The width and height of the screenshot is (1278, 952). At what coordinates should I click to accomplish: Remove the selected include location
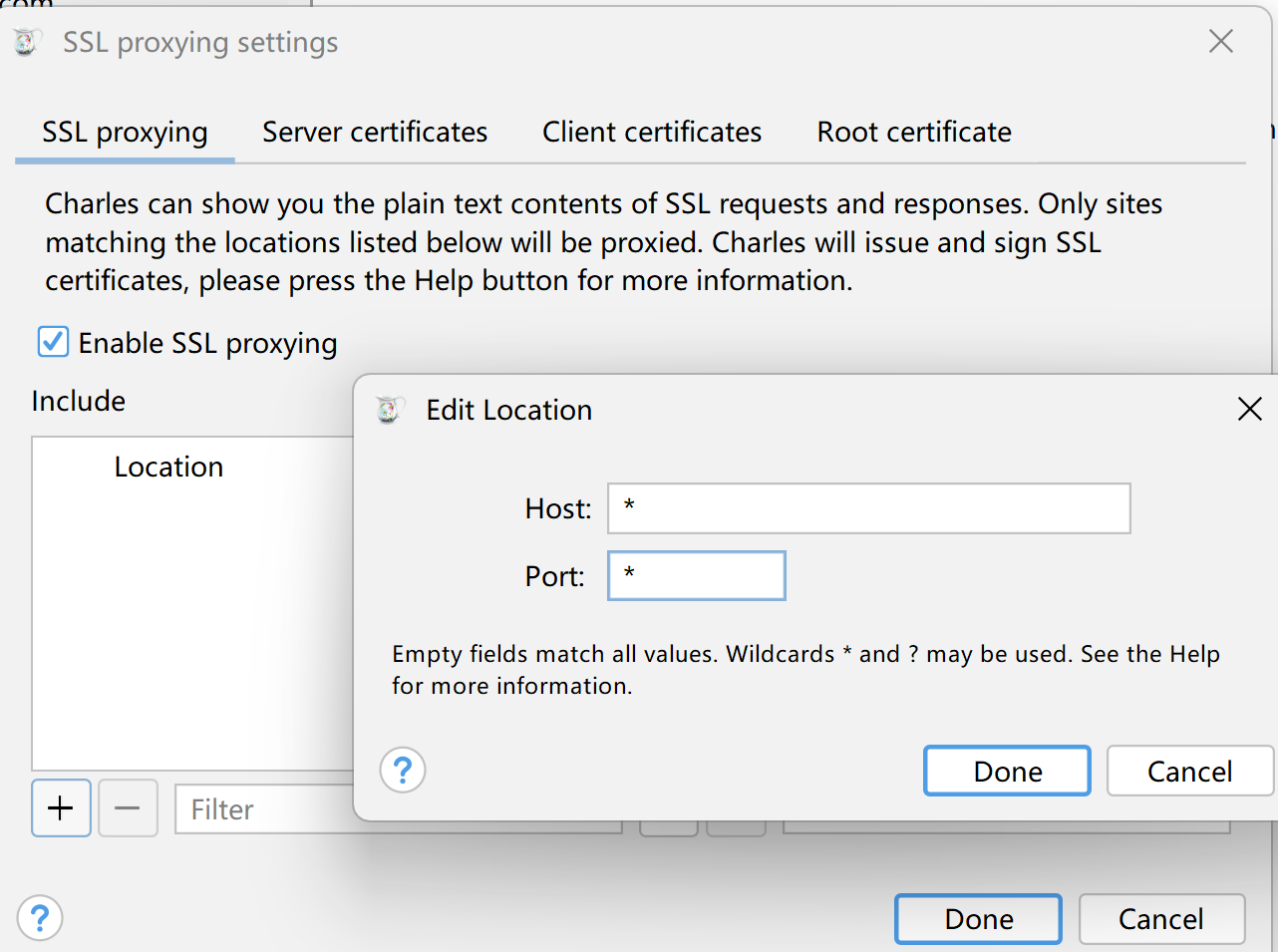128,807
